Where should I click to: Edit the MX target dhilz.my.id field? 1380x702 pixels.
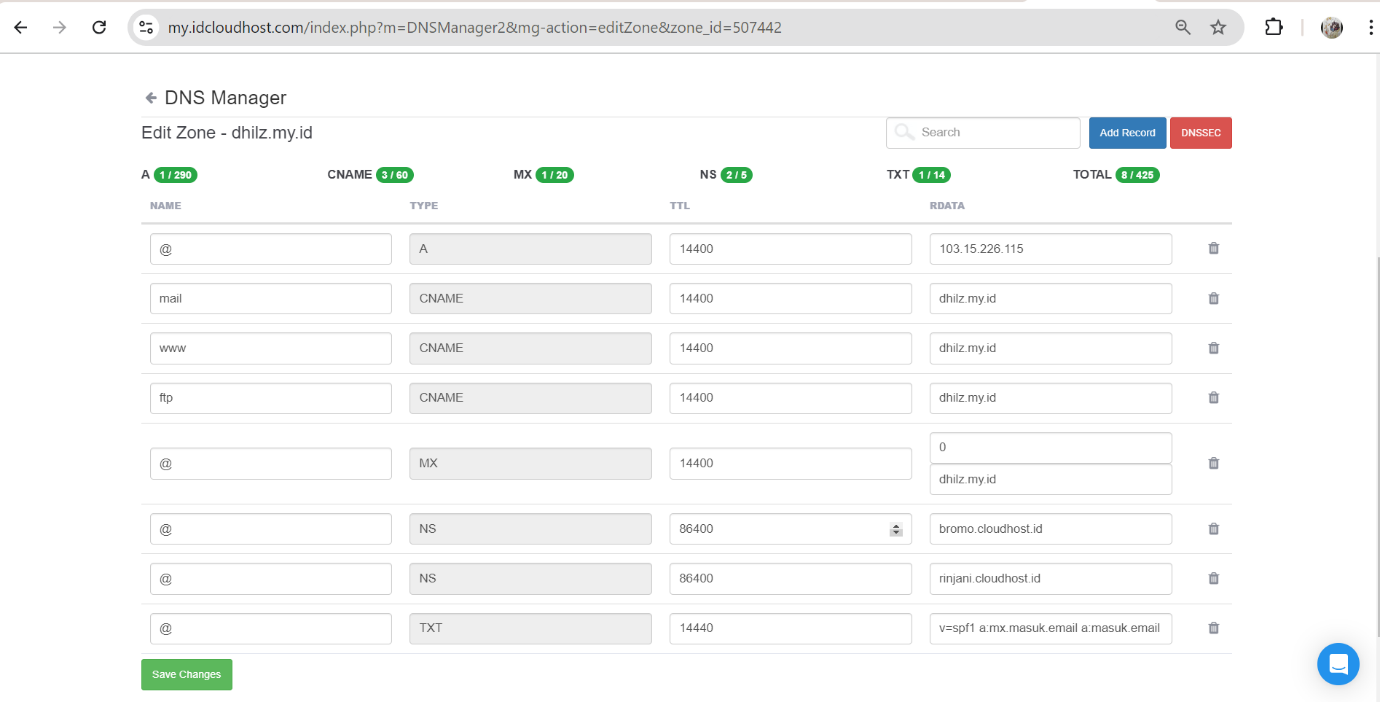pyautogui.click(x=1050, y=479)
